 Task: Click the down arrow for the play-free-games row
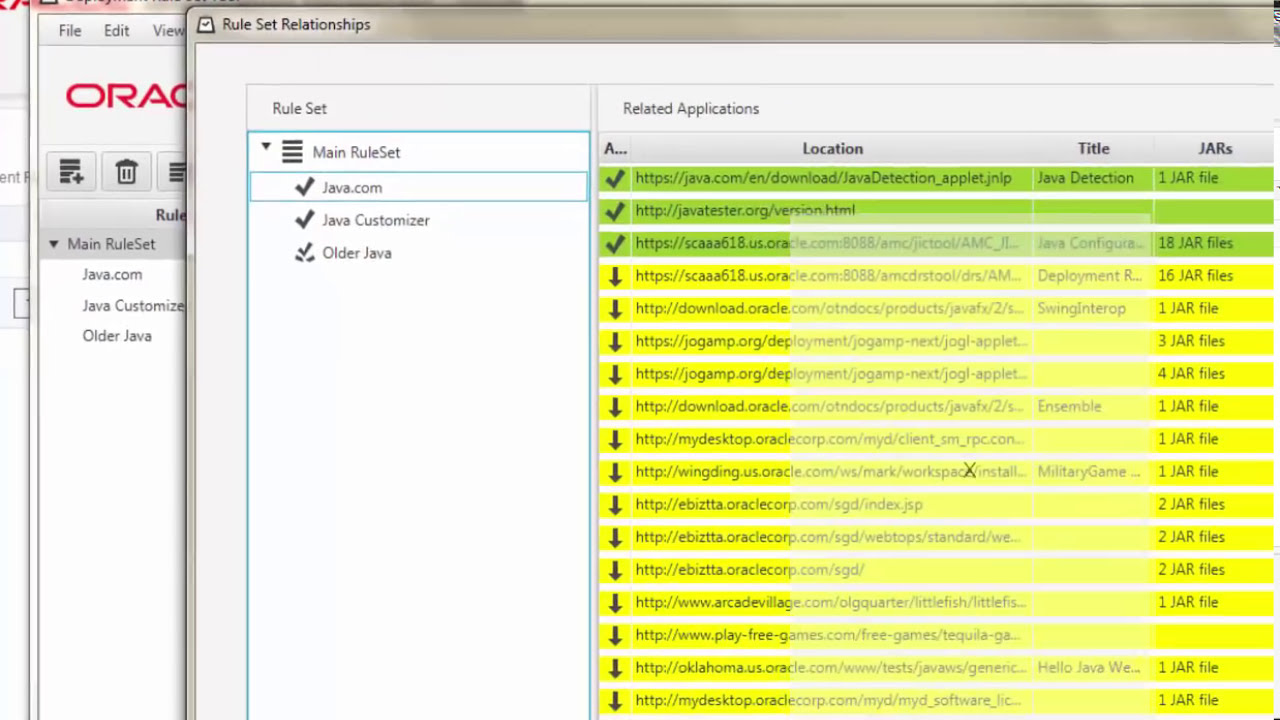615,635
